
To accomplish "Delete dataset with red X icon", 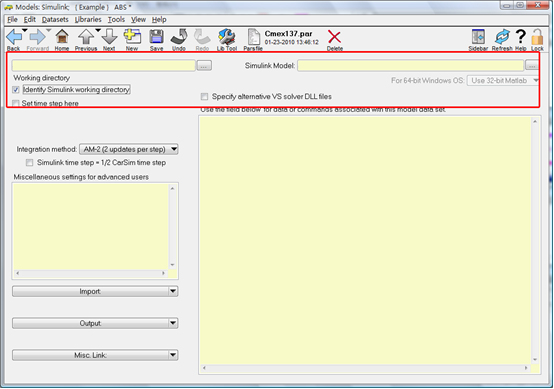I will pos(334,37).
